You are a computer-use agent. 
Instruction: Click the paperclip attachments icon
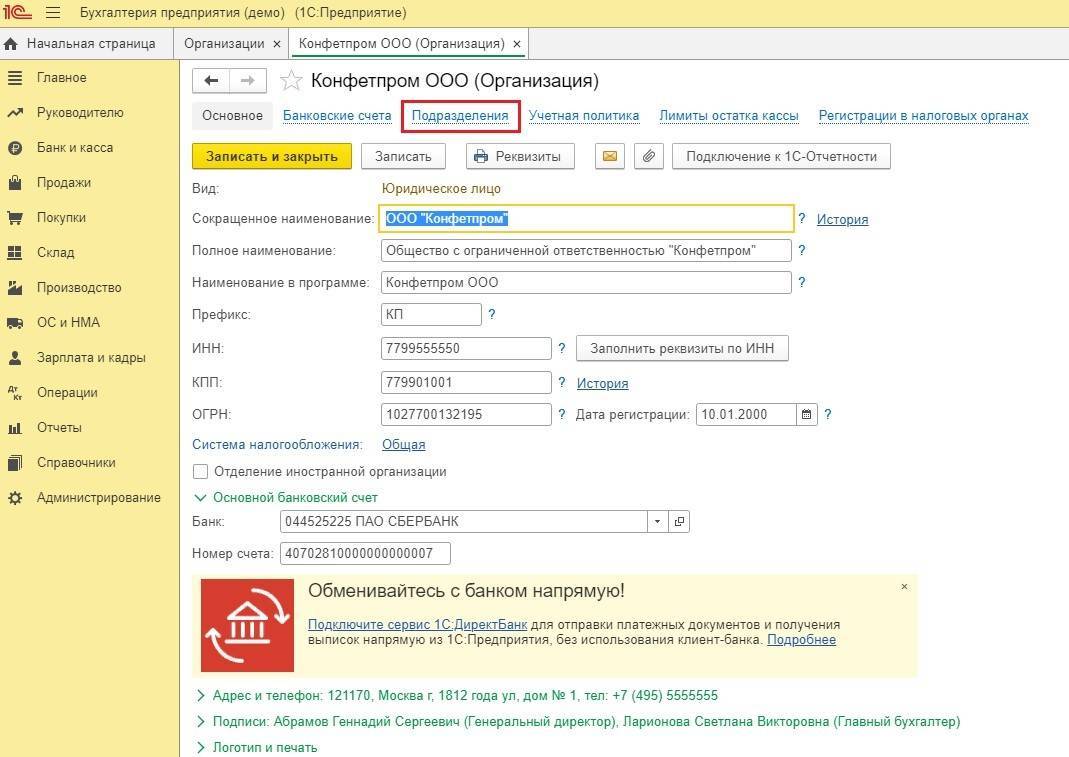pyautogui.click(x=648, y=156)
